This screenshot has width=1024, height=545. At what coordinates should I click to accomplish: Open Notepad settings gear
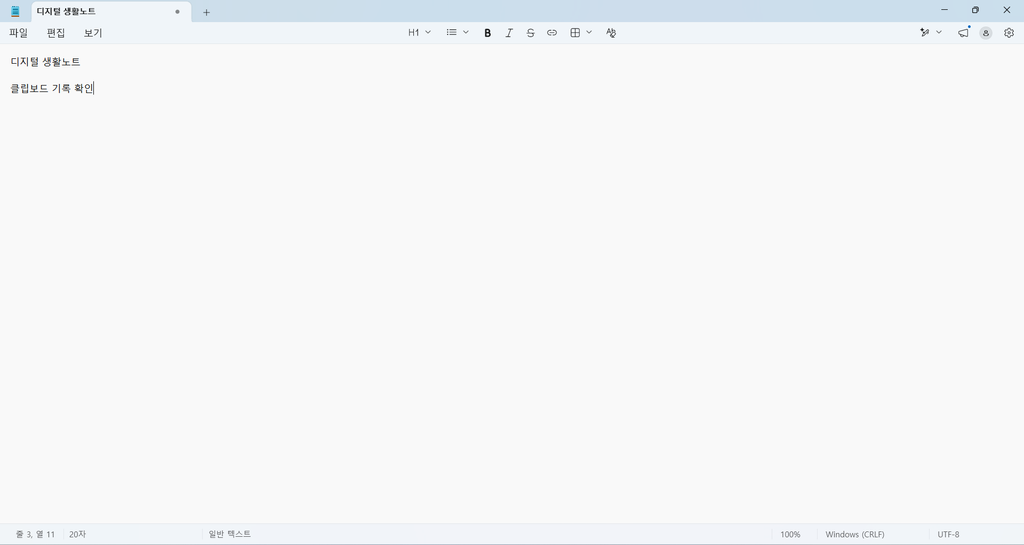pos(1009,33)
